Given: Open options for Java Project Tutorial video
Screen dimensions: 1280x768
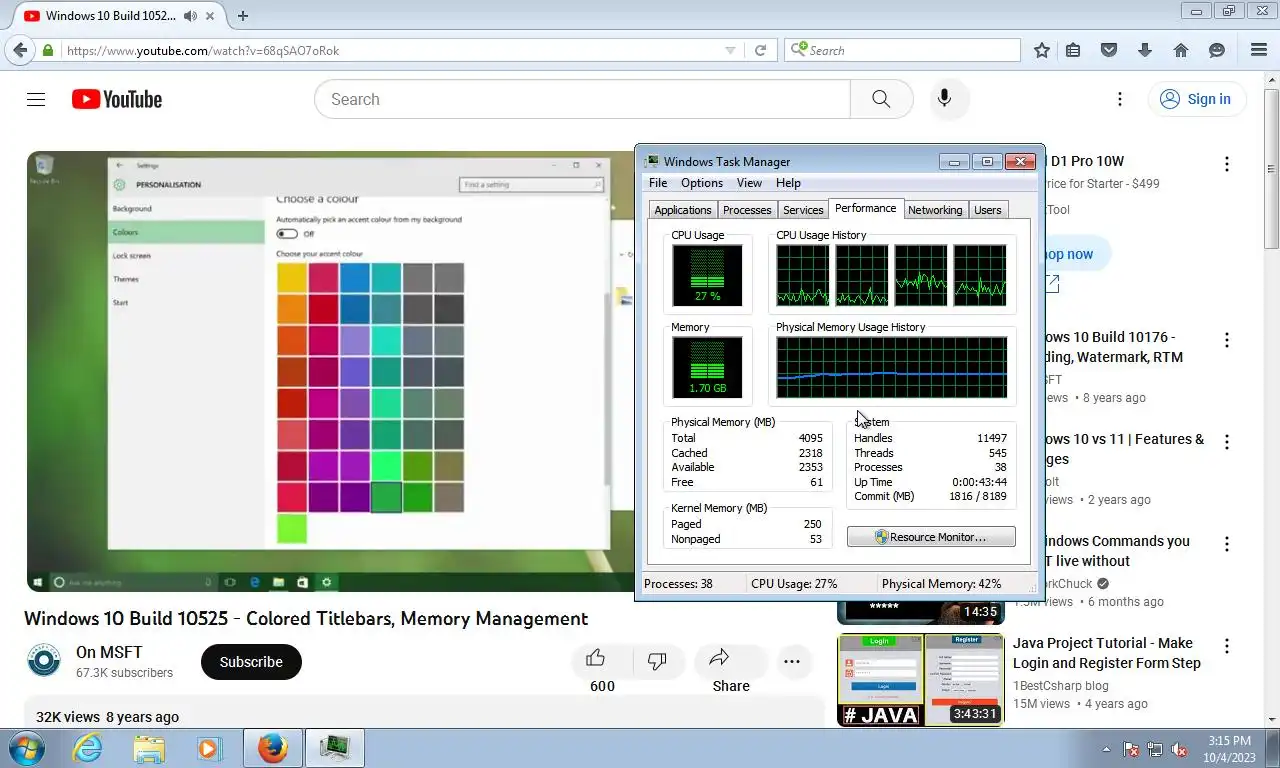Looking at the screenshot, I should point(1227,646).
